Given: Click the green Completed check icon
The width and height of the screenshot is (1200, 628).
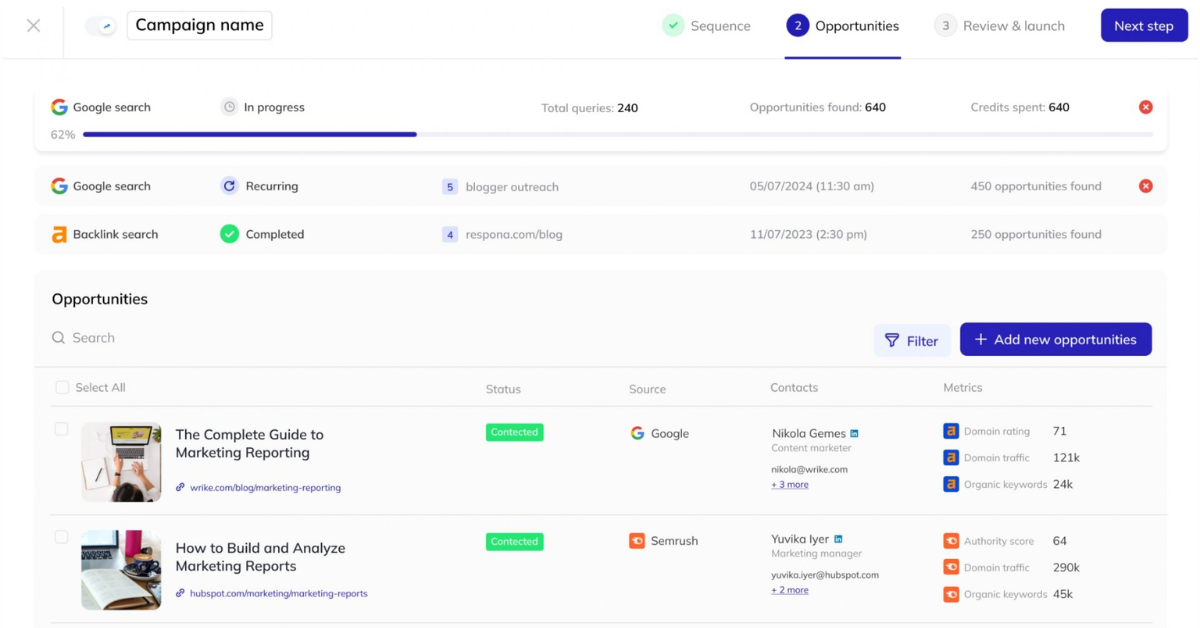Looking at the screenshot, I should [x=229, y=234].
